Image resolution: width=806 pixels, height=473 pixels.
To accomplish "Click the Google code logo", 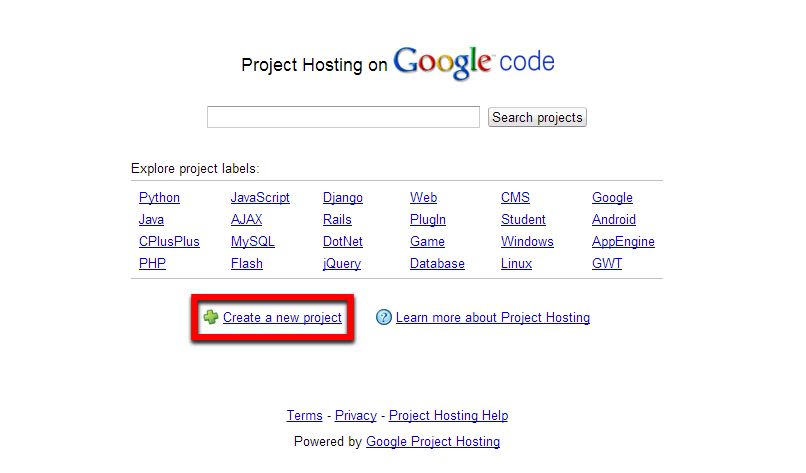I will 474,63.
